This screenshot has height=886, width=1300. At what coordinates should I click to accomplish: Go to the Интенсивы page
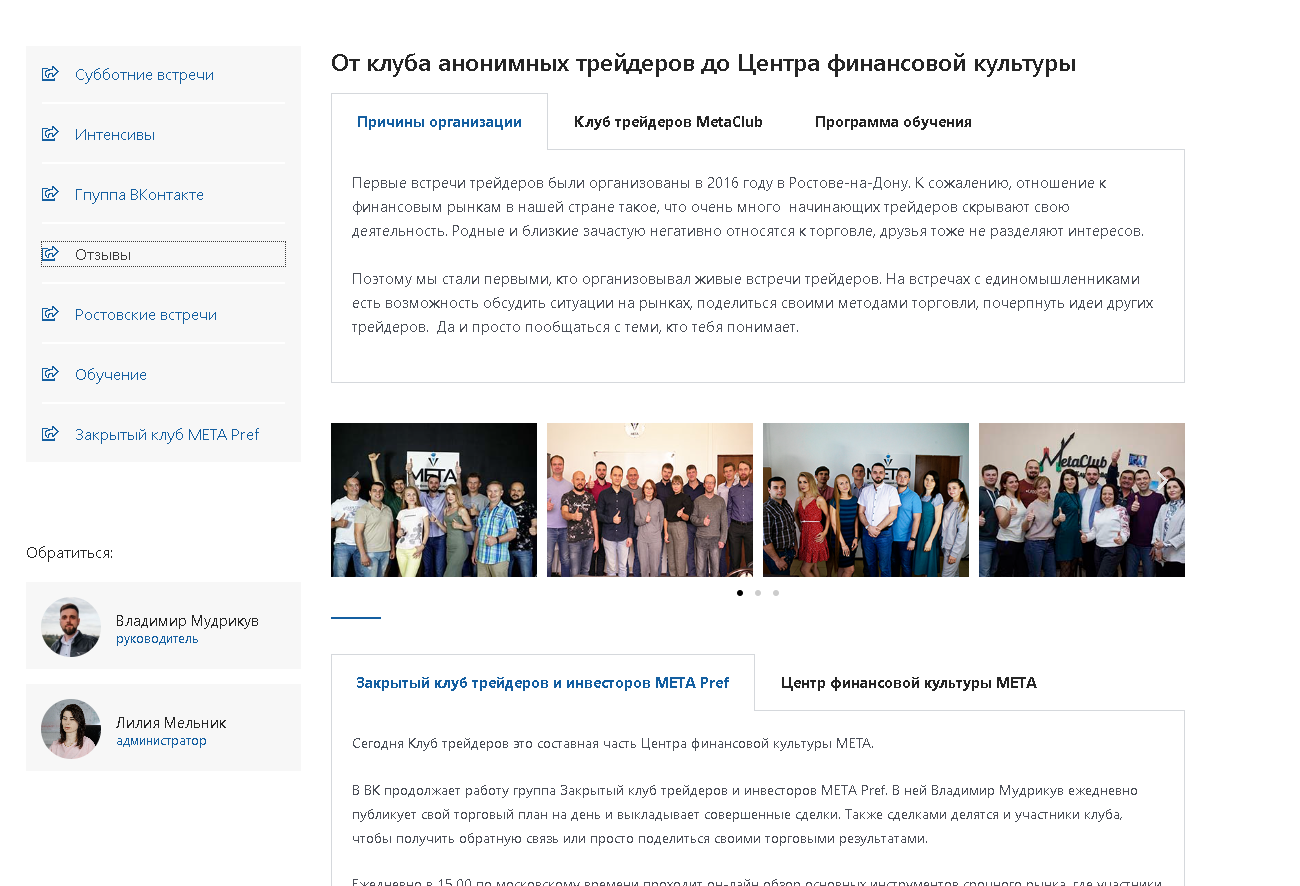115,135
